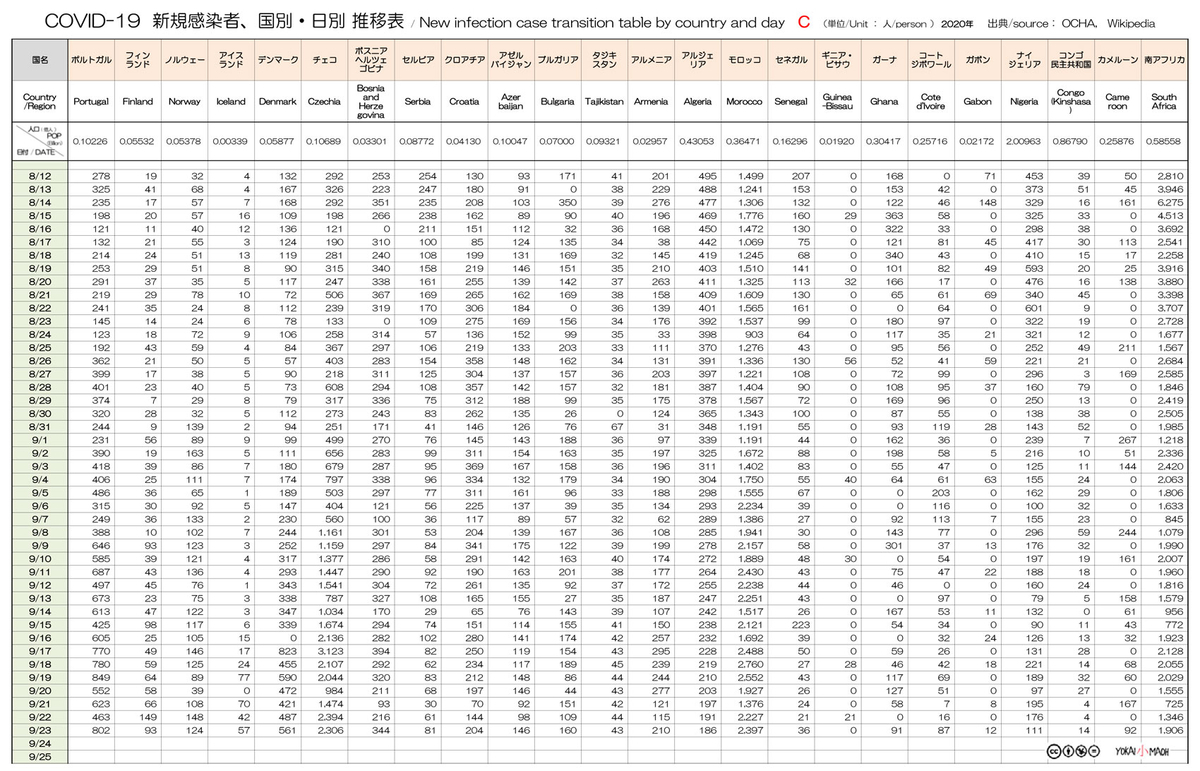The image size is (1200, 771).
Task: Click population value 0.10226 for Portugal
Action: 91,142
